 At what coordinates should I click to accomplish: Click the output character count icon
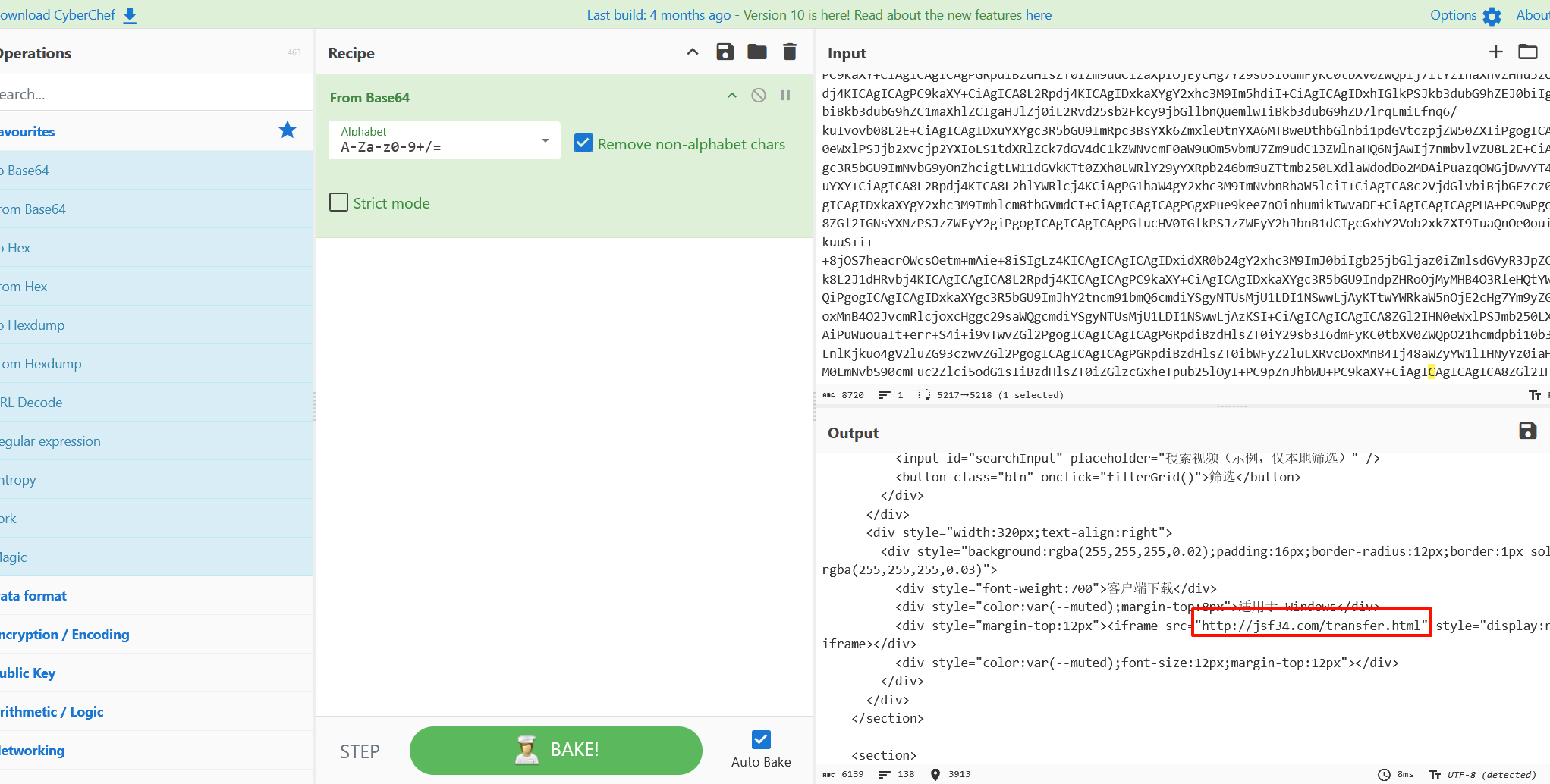click(829, 774)
